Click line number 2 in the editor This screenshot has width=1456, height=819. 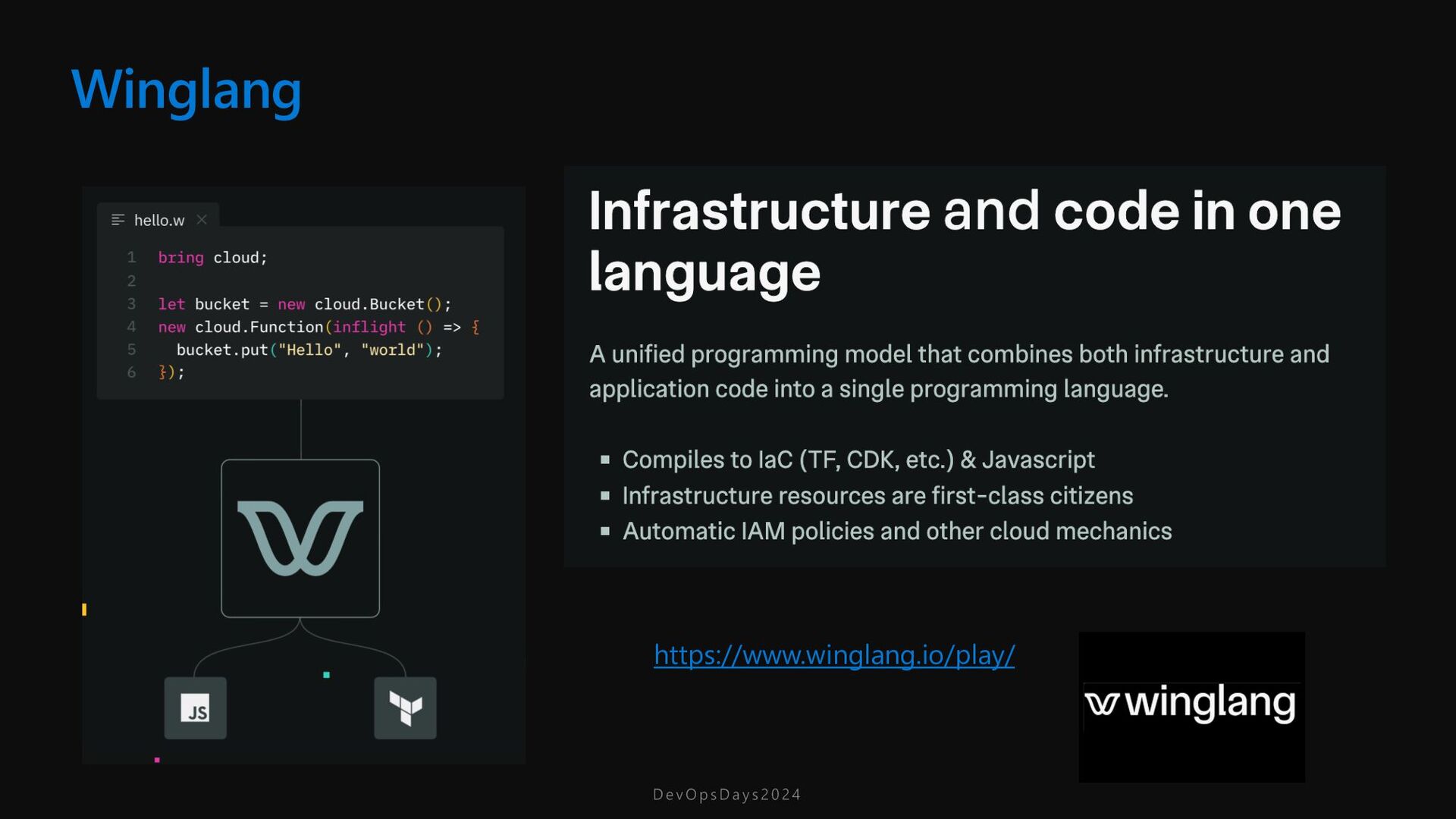[x=131, y=281]
